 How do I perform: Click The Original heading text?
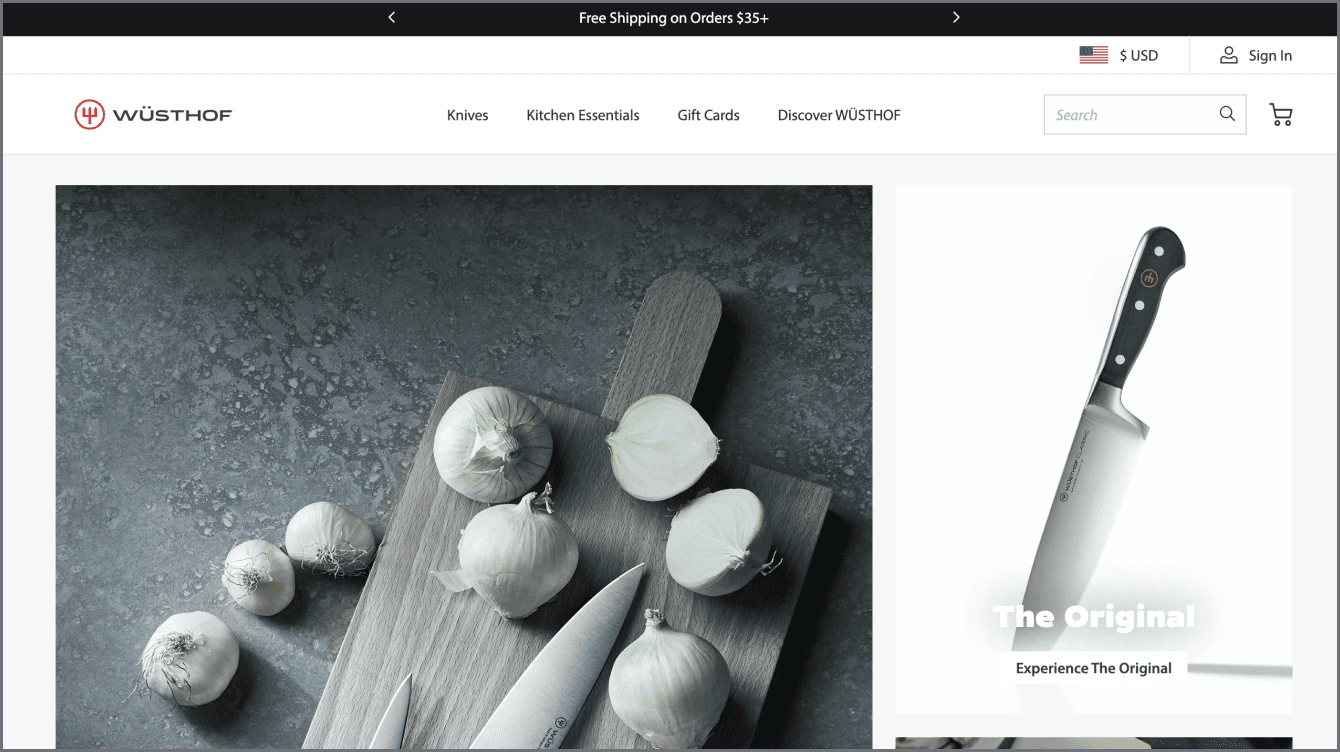pos(1093,616)
